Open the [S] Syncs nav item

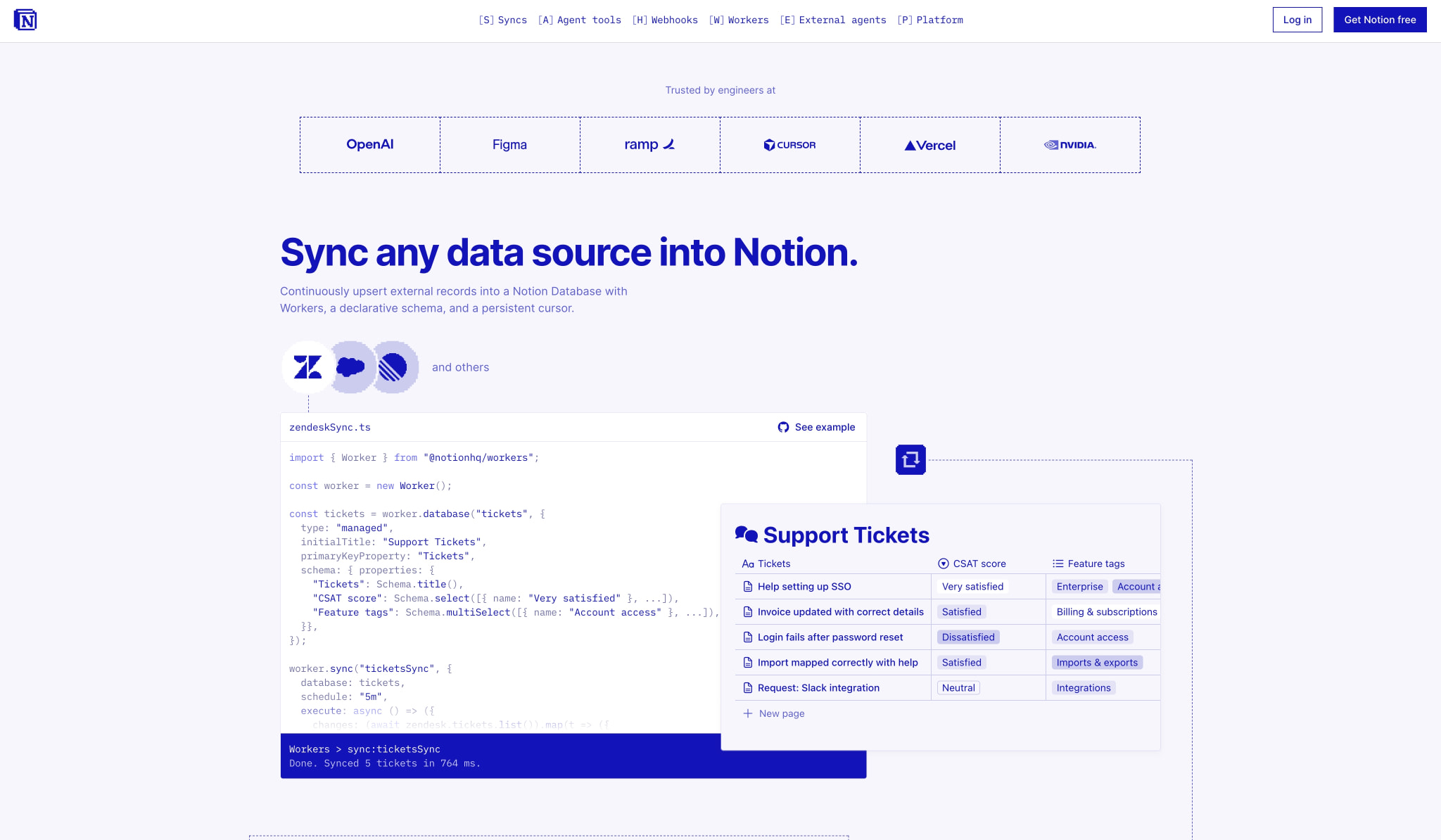[x=502, y=20]
